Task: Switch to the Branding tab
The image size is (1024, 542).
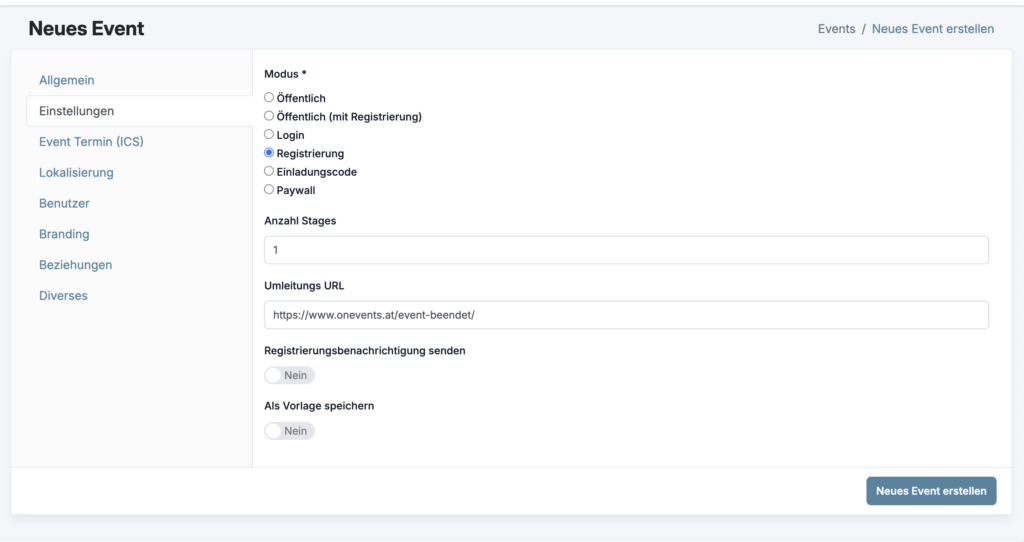Action: click(64, 234)
